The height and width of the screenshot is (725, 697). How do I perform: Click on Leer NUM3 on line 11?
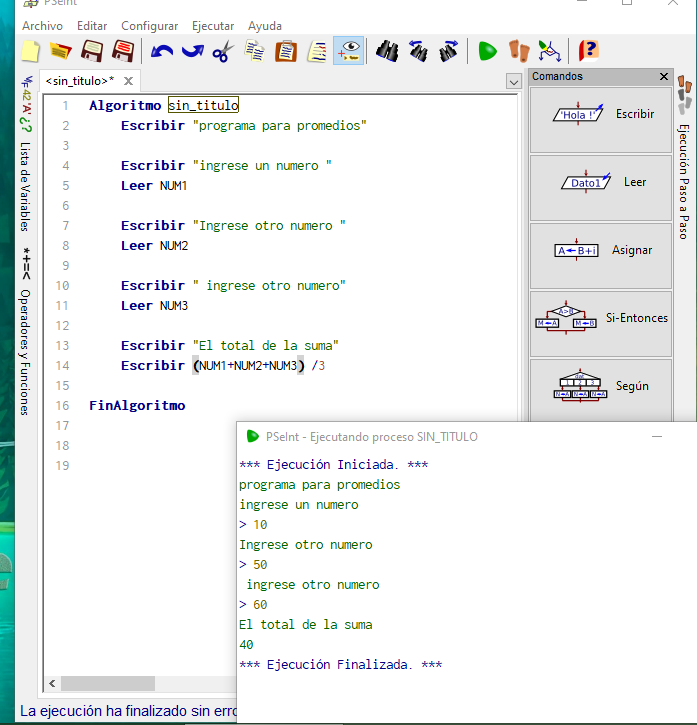point(154,306)
